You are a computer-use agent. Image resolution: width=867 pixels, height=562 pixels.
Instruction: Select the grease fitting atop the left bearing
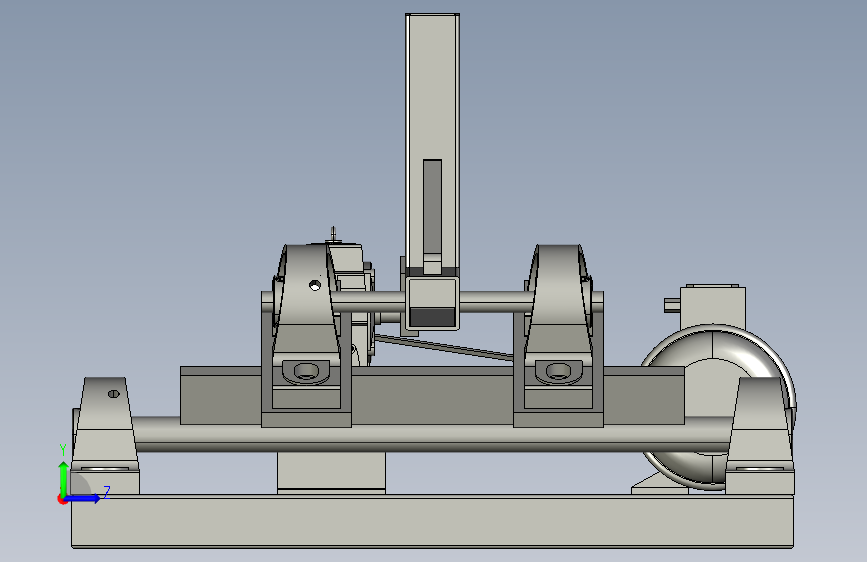coord(333,233)
